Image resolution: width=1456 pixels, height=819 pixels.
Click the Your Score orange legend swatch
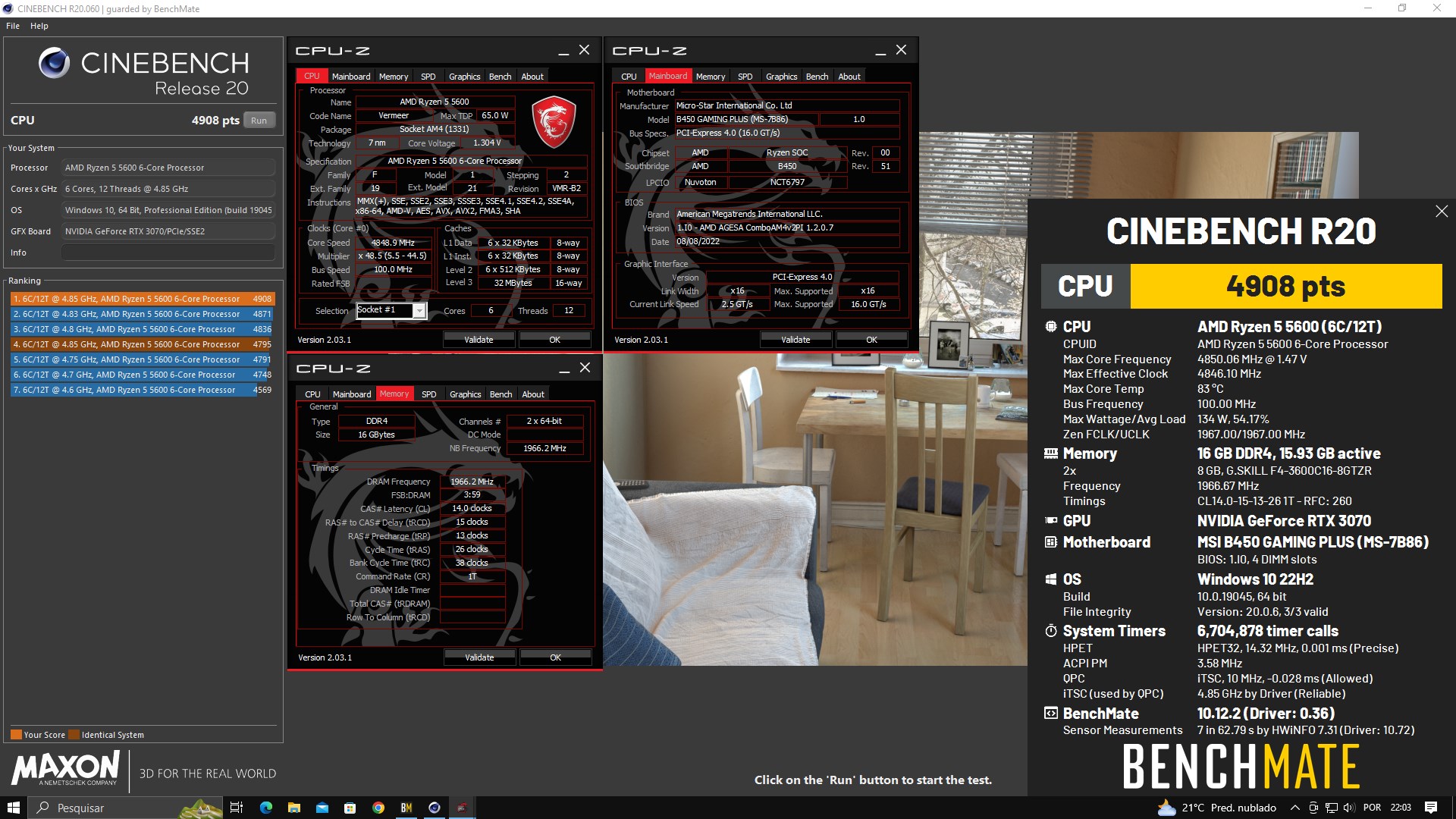click(x=16, y=735)
